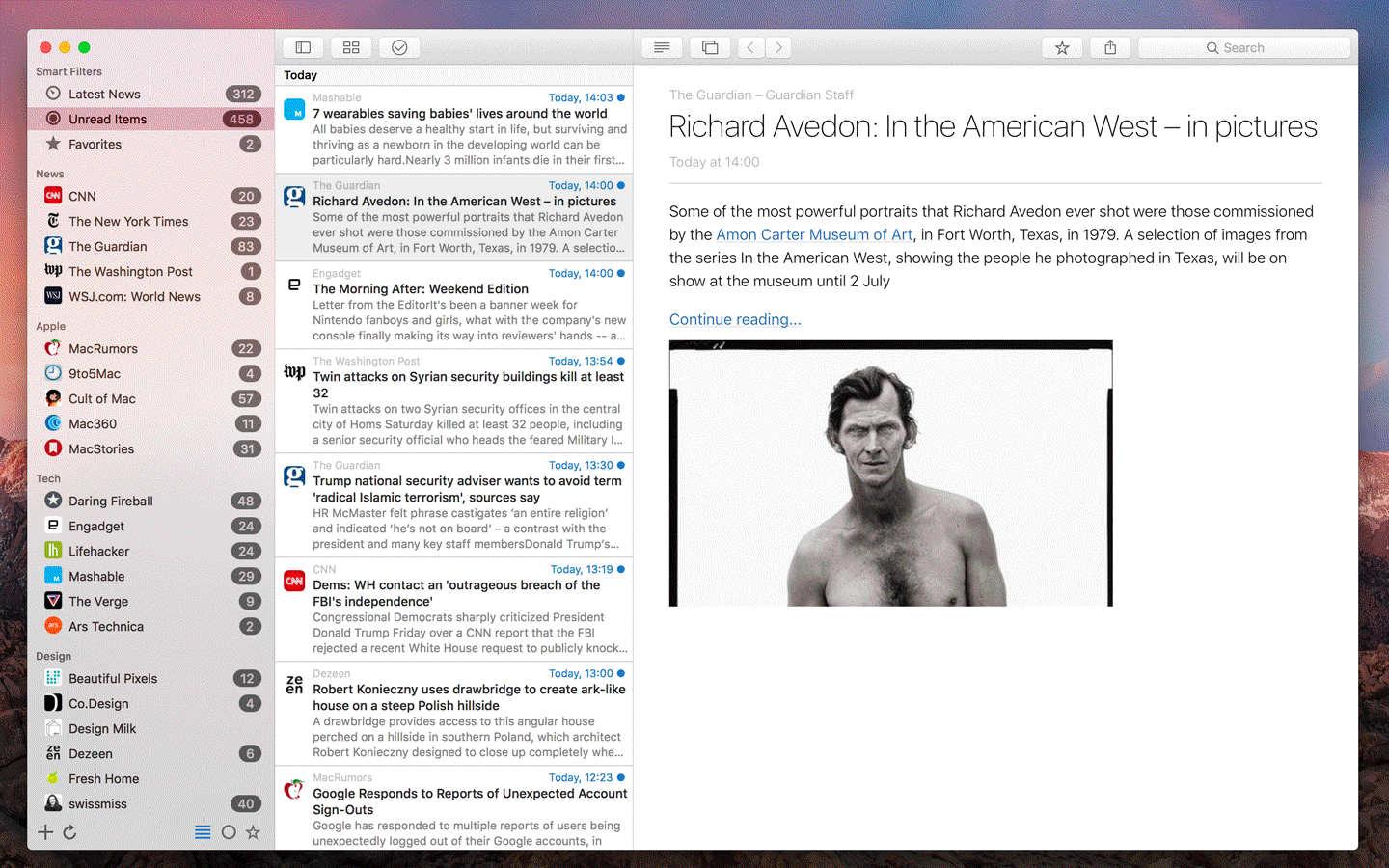Open WSJ.com: World News feed

tap(150, 296)
